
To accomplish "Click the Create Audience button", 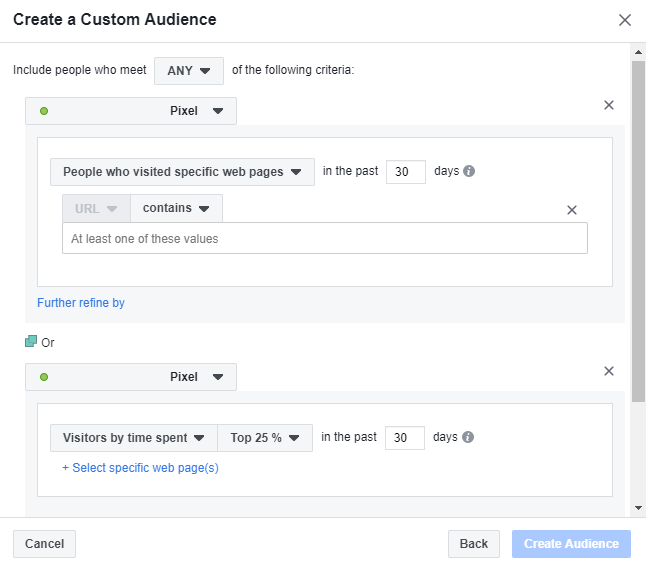I will point(571,544).
